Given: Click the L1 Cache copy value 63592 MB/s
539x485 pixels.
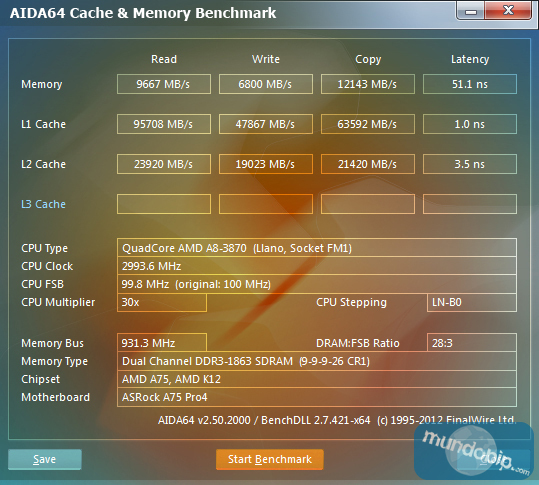Looking at the screenshot, I should (368, 124).
